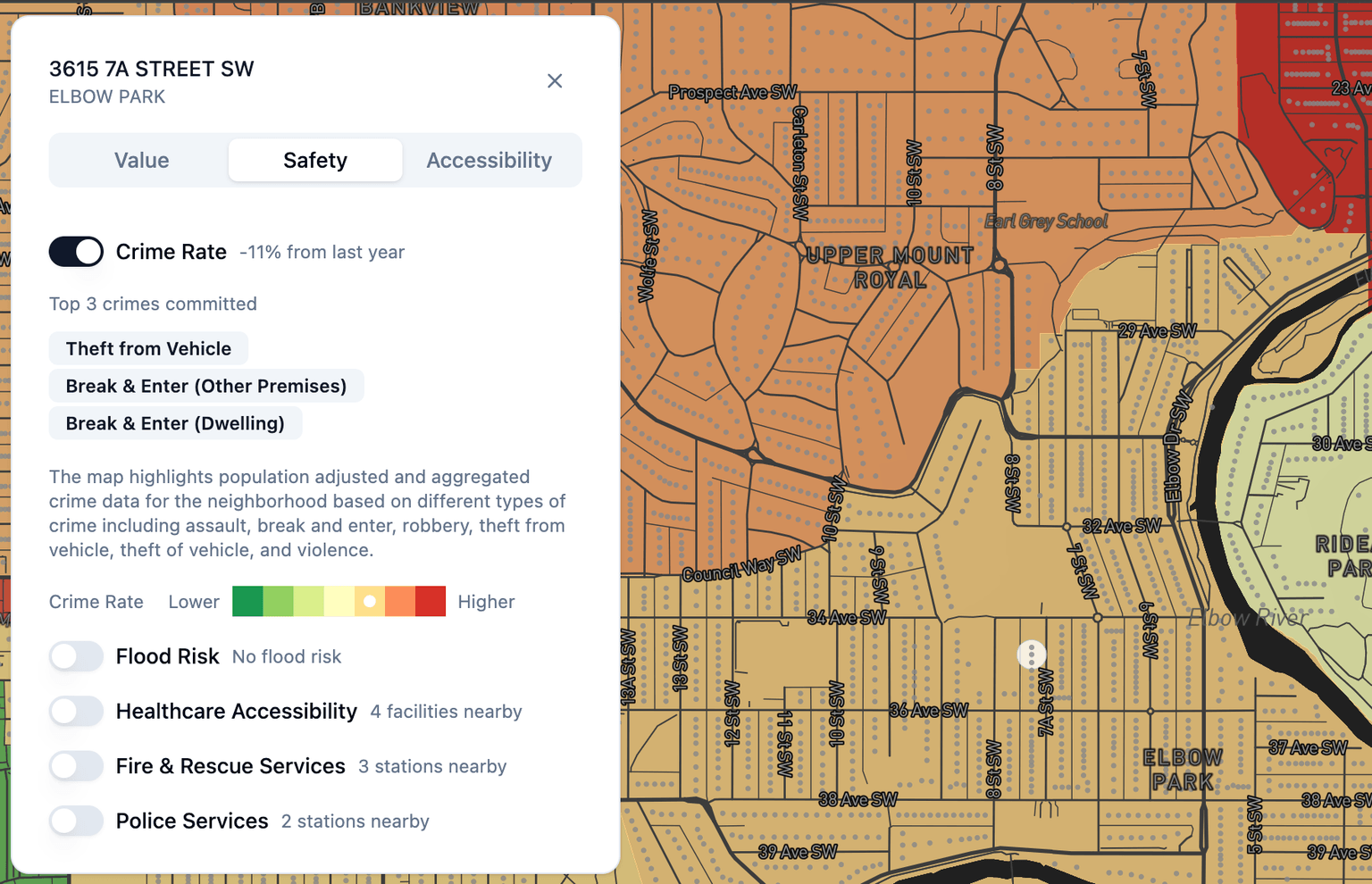The image size is (1372, 884).
Task: Click the Elbow Dr SW street label
Action: click(x=1179, y=445)
